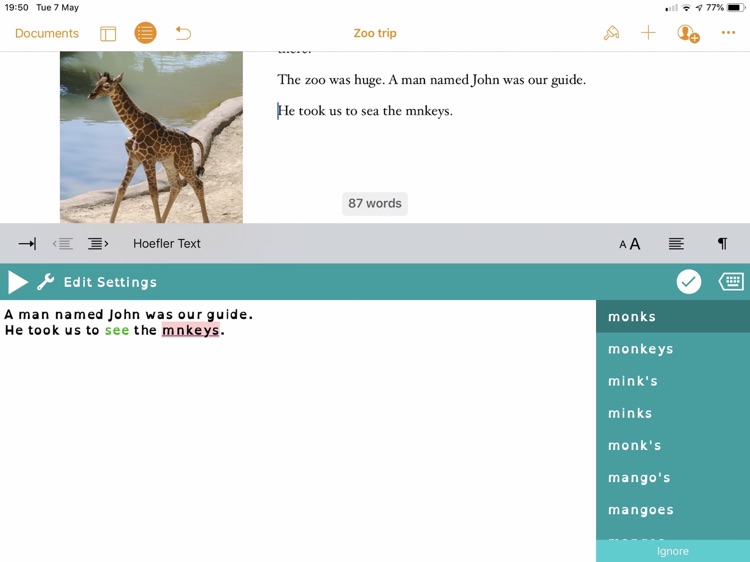Viewport: 750px width, 562px height.
Task: Open the view options sidebar icon
Action: pos(108,33)
